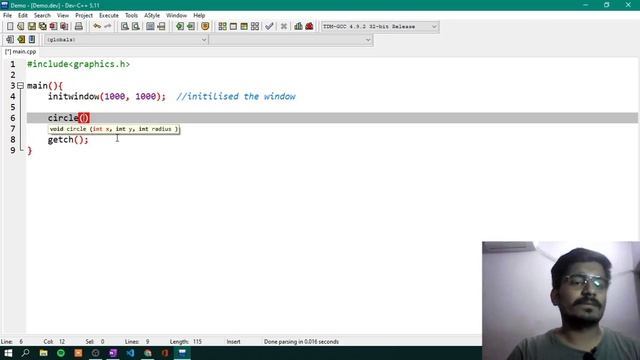640x360 pixels.
Task: Click the Close All toolbar icon
Action: 64,27
